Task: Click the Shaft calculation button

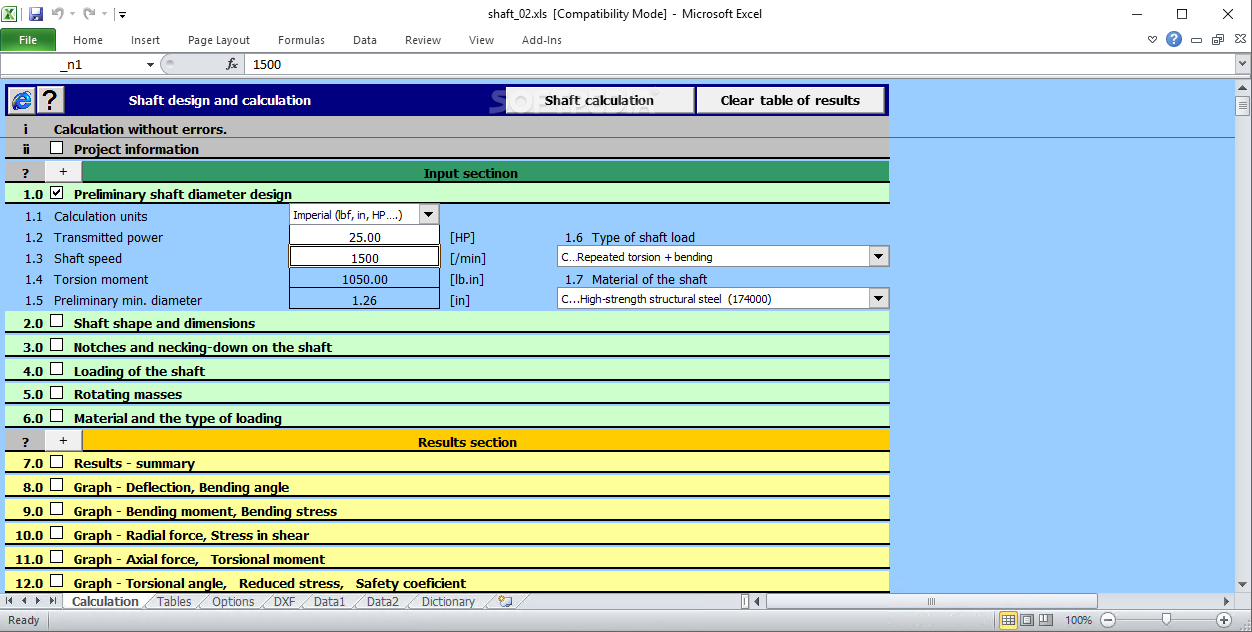Action: click(599, 100)
